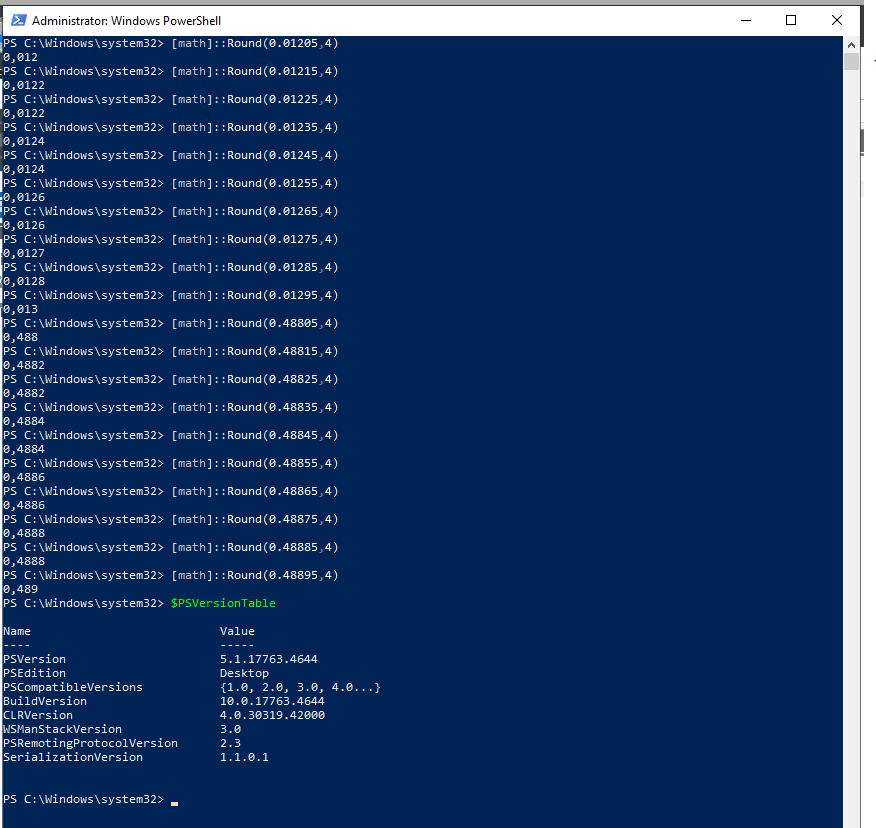Maximize the PowerShell window

point(791,21)
